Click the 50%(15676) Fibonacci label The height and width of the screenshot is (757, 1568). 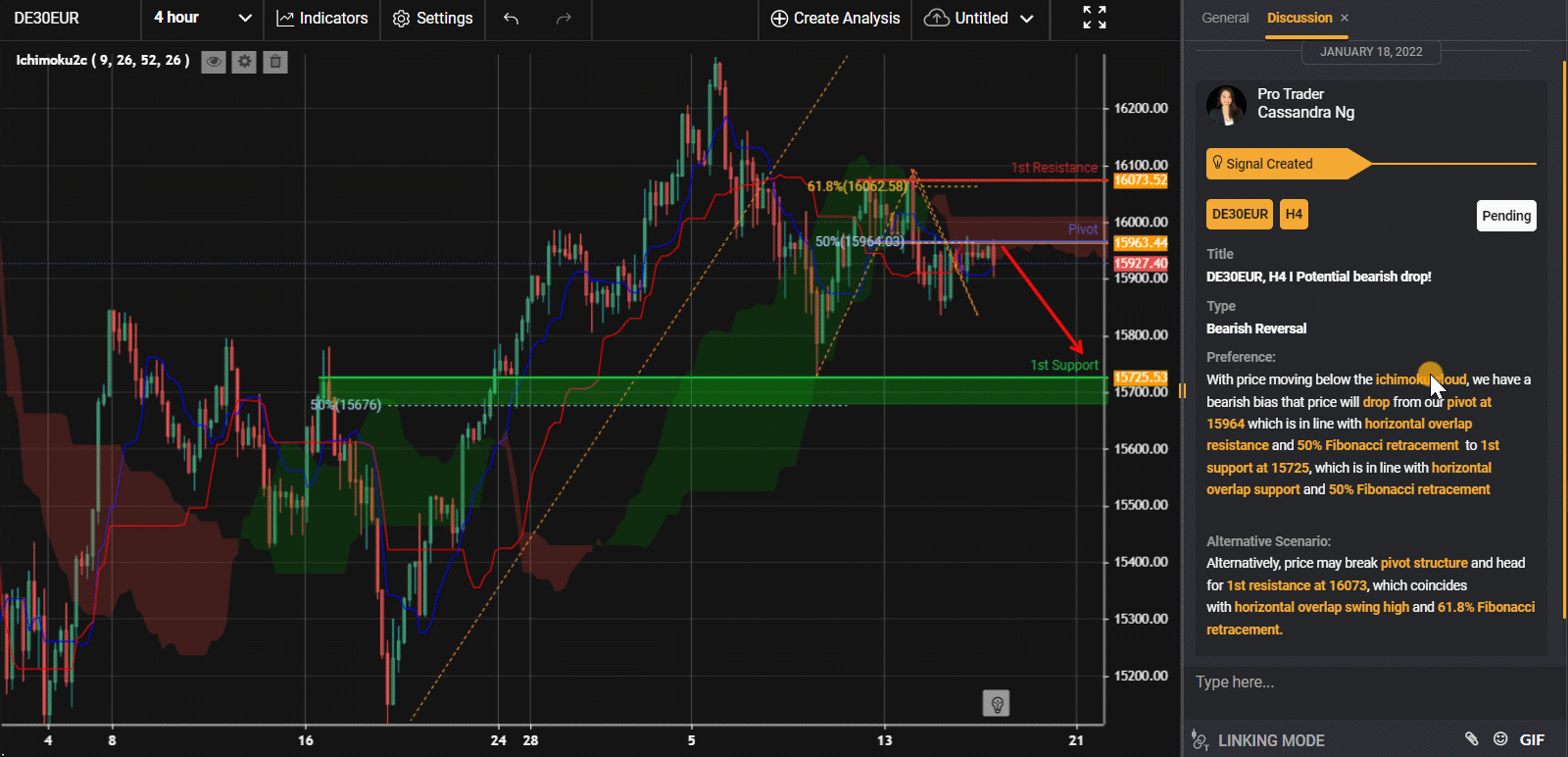click(346, 405)
